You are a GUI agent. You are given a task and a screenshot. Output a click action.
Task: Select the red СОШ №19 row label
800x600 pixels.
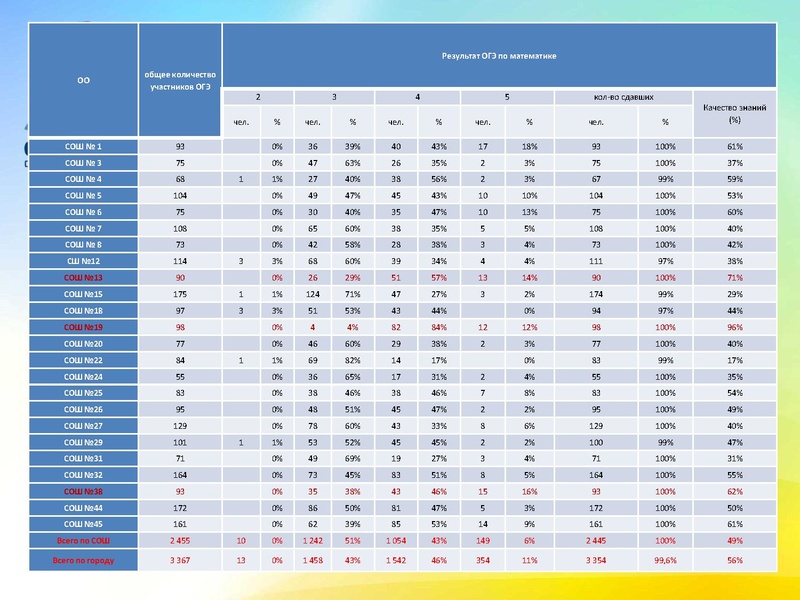pyautogui.click(x=83, y=327)
